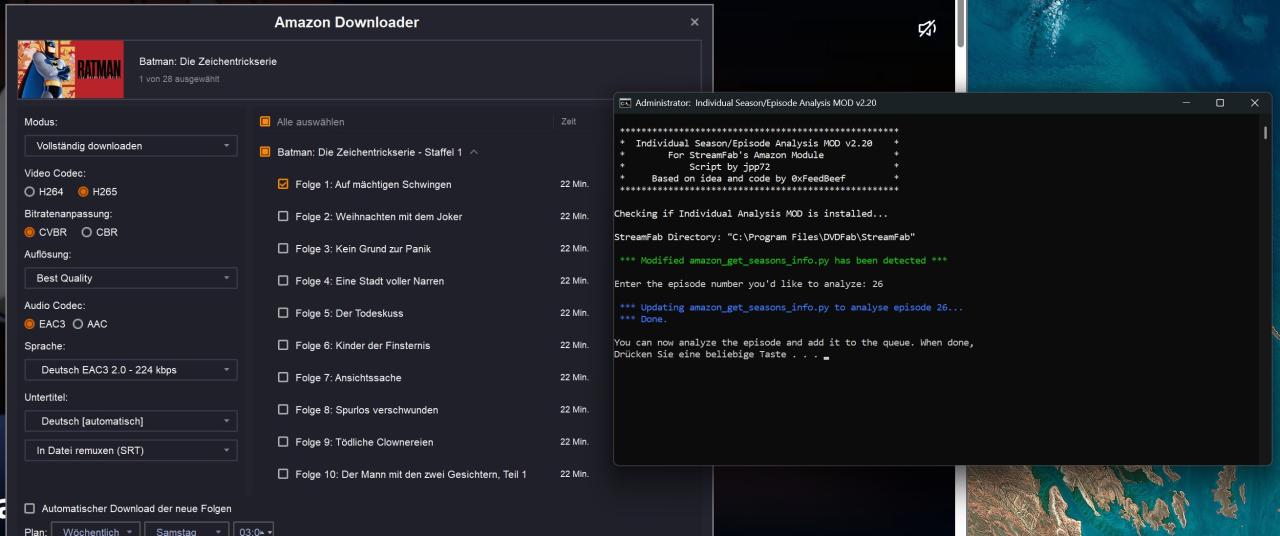Select the H264 video codec
This screenshot has height=536, width=1280.
[30, 192]
